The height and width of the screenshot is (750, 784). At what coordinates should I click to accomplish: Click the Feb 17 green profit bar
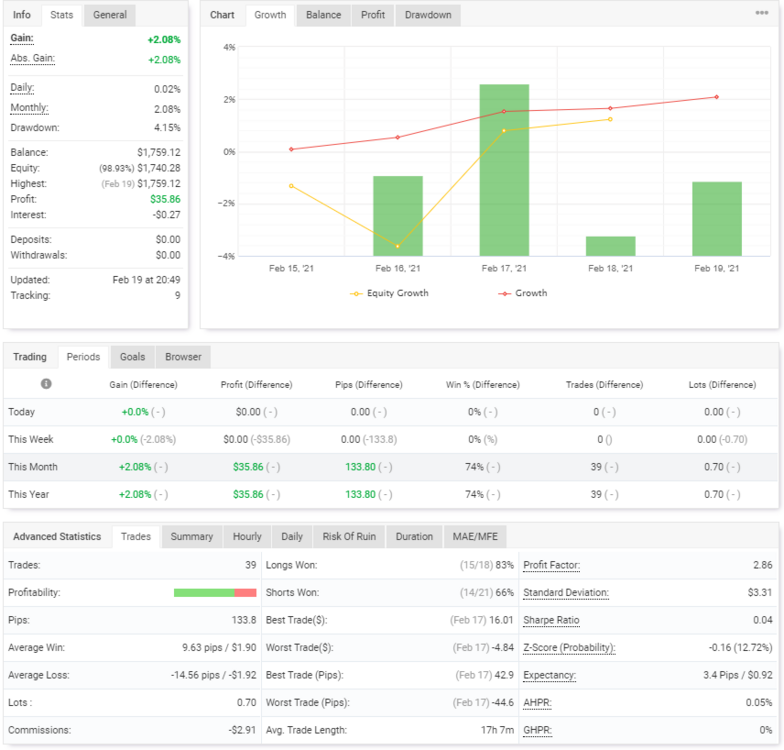pos(504,170)
